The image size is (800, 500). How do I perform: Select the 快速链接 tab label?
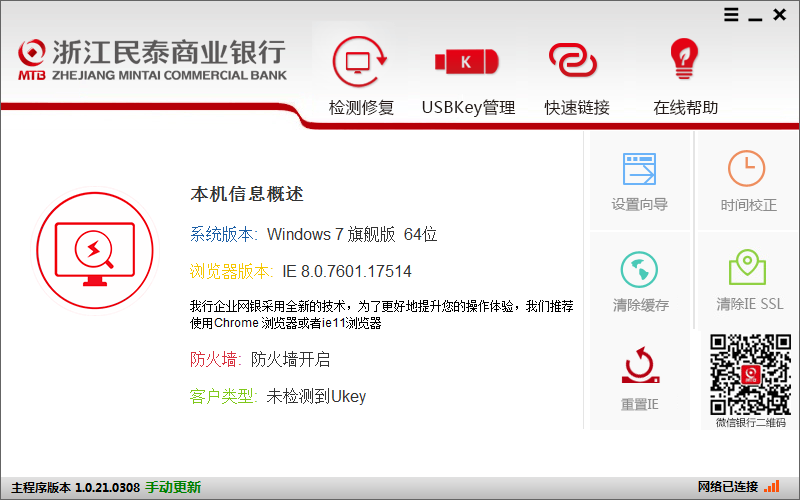[577, 108]
